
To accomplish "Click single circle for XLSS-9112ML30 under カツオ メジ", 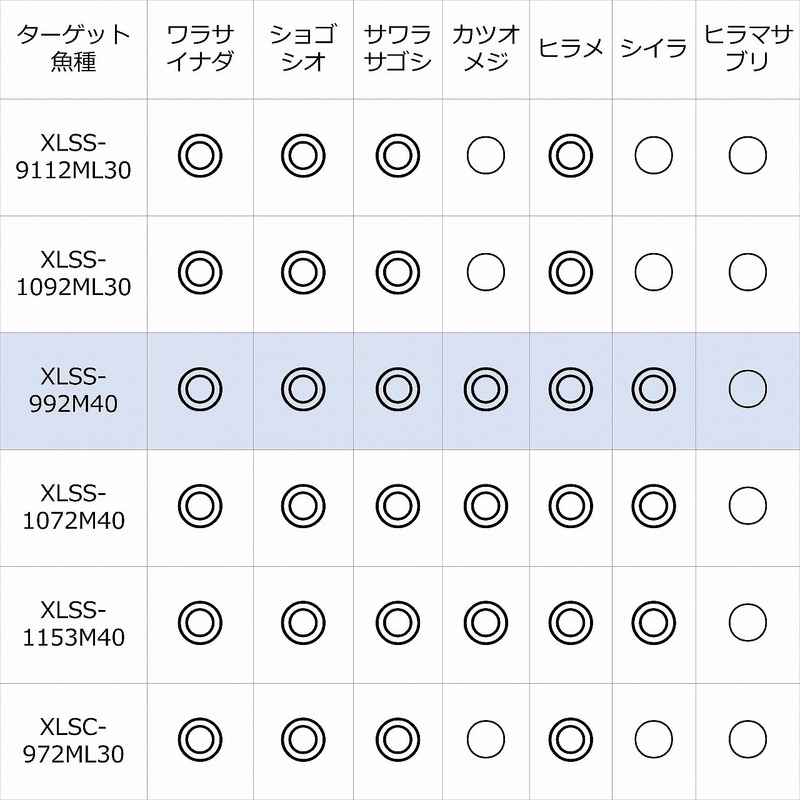I will (485, 154).
